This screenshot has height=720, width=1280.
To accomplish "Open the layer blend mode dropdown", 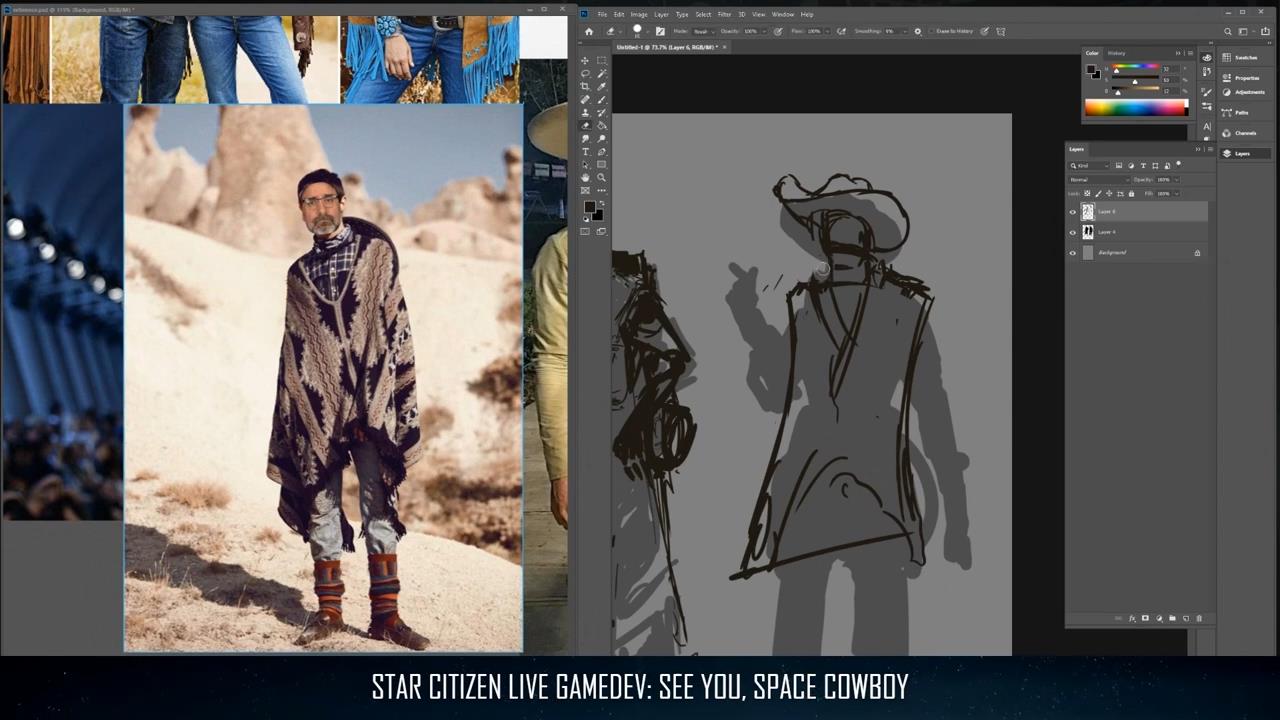I will point(1098,180).
